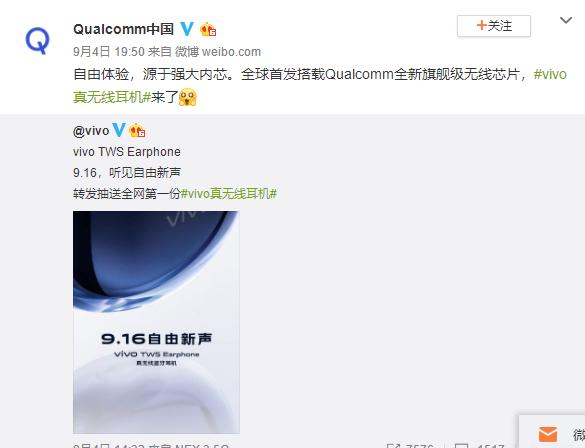Viewport: 585px width, 448px height.
Task: Open the @vivo account link
Action: pos(91,131)
